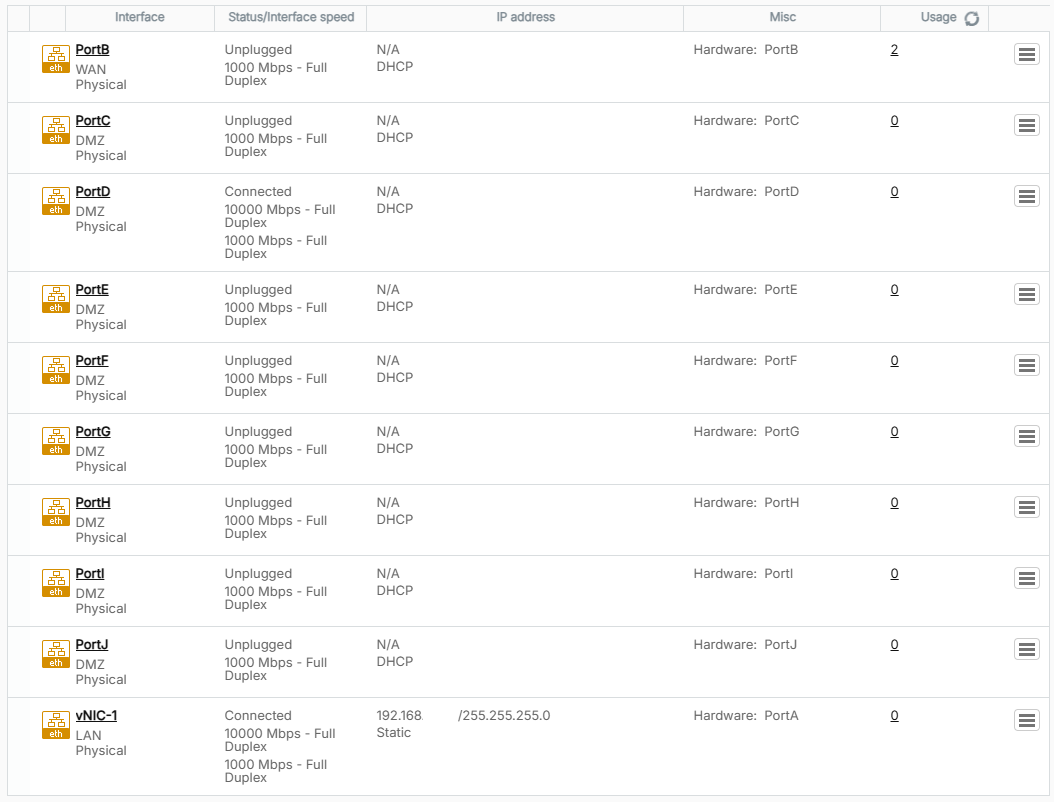Open the hamburger menu for PortE
The height and width of the screenshot is (802, 1054).
pyautogui.click(x=1026, y=294)
